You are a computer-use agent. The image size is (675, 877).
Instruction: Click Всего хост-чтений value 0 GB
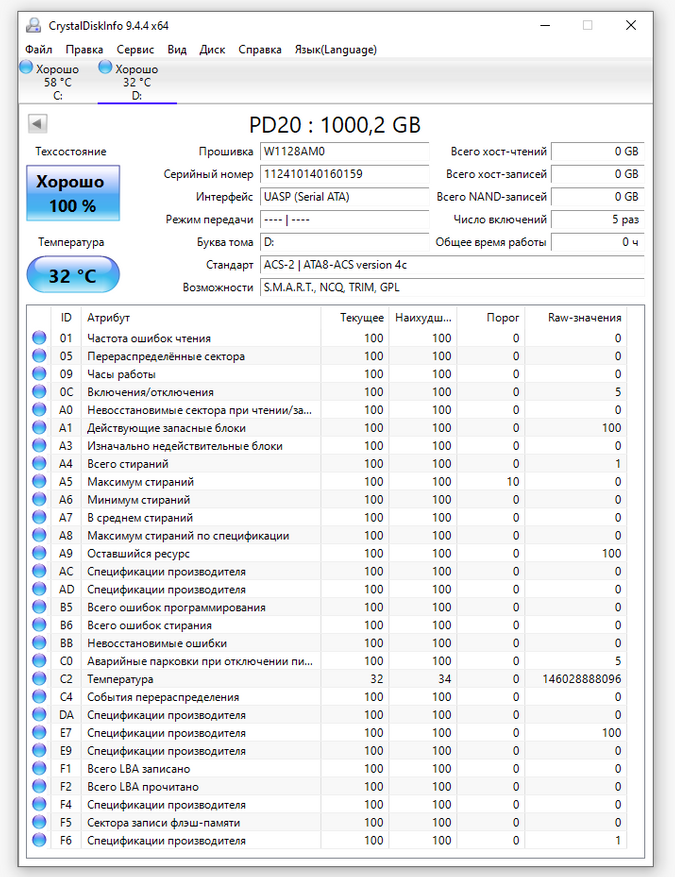click(598, 152)
